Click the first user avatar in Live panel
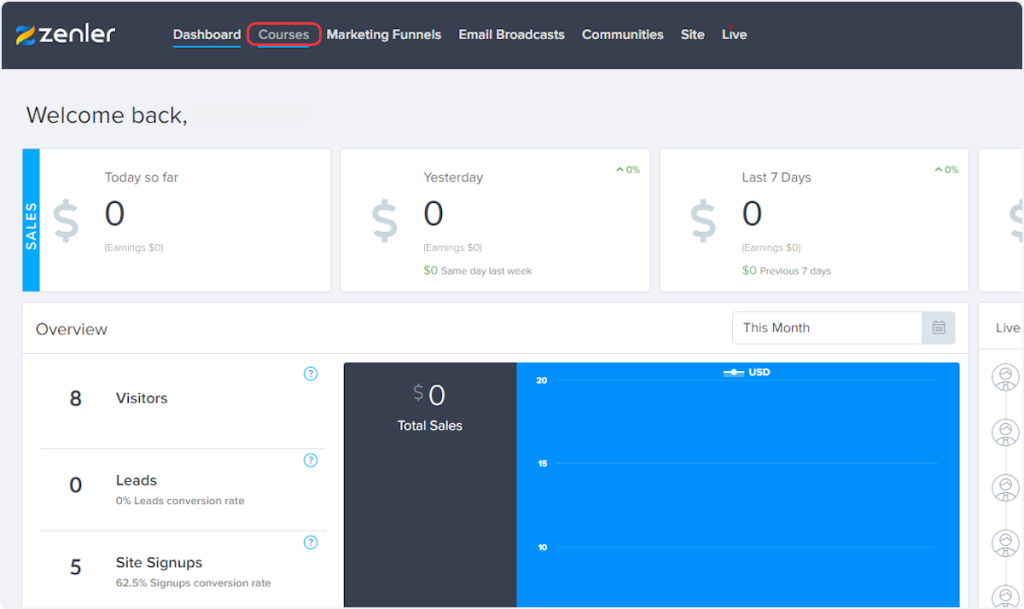The image size is (1024, 609). coord(1005,377)
